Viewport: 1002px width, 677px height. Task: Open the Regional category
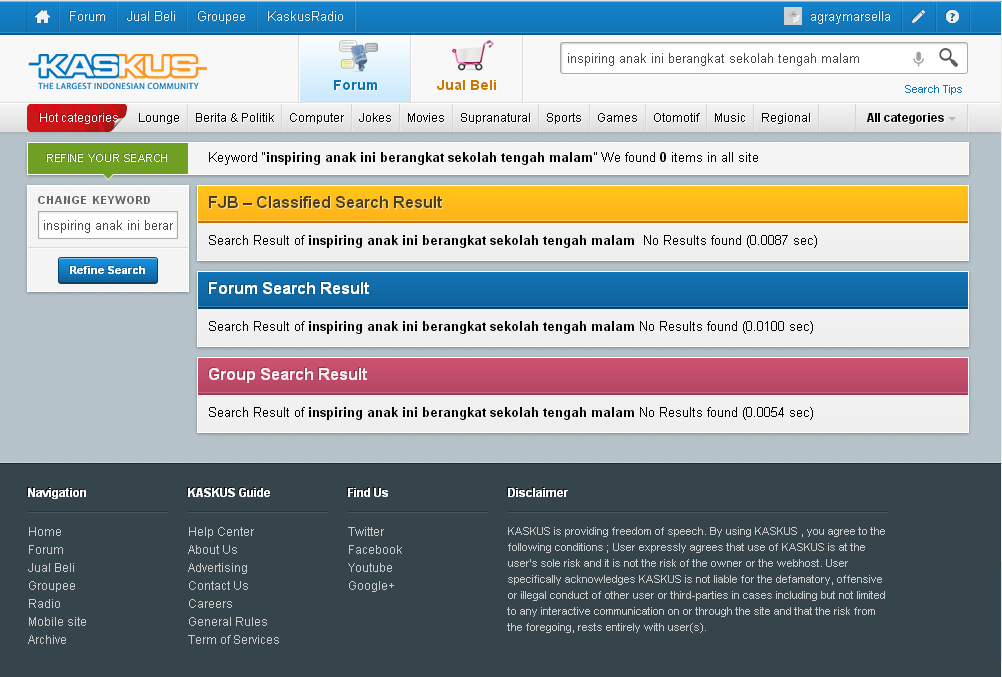pos(786,118)
